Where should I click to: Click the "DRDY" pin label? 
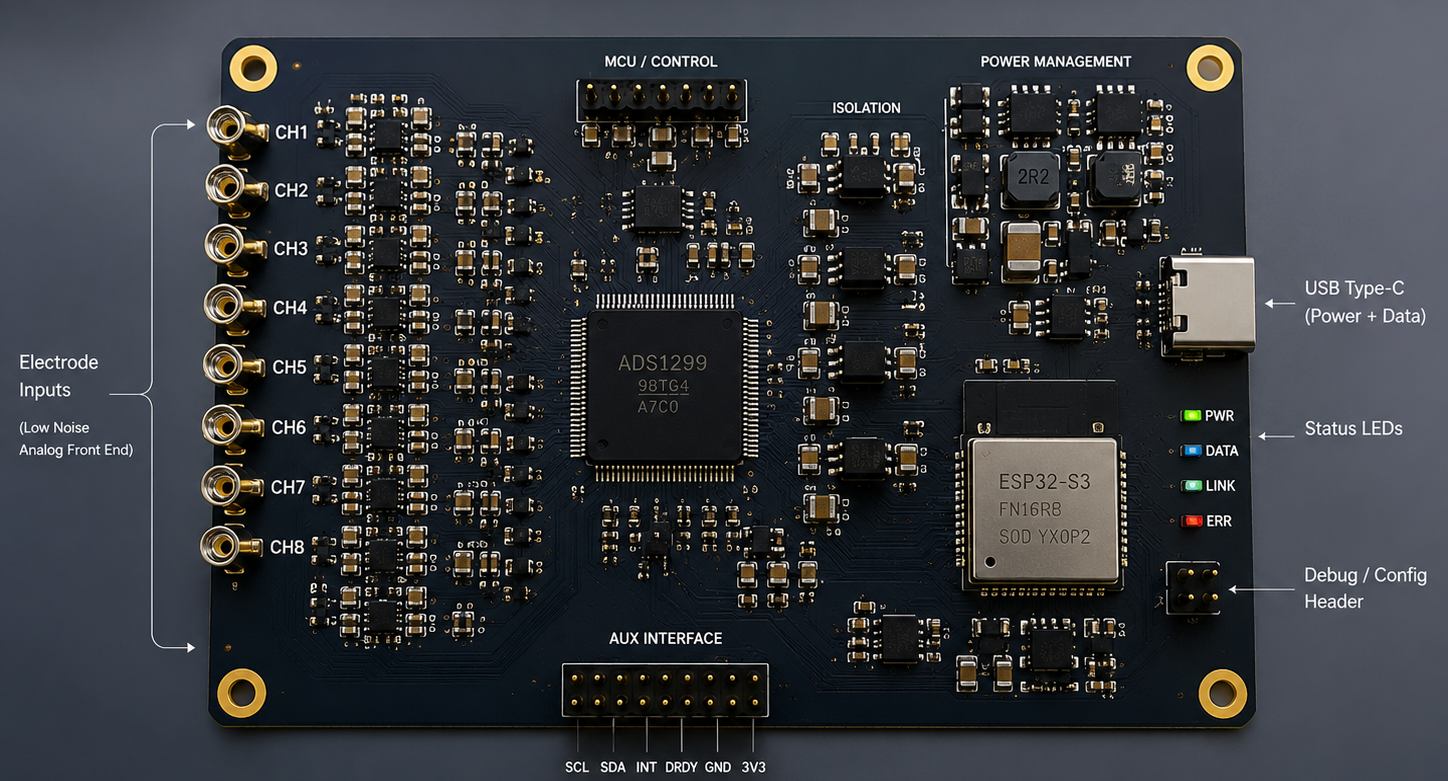tap(681, 768)
